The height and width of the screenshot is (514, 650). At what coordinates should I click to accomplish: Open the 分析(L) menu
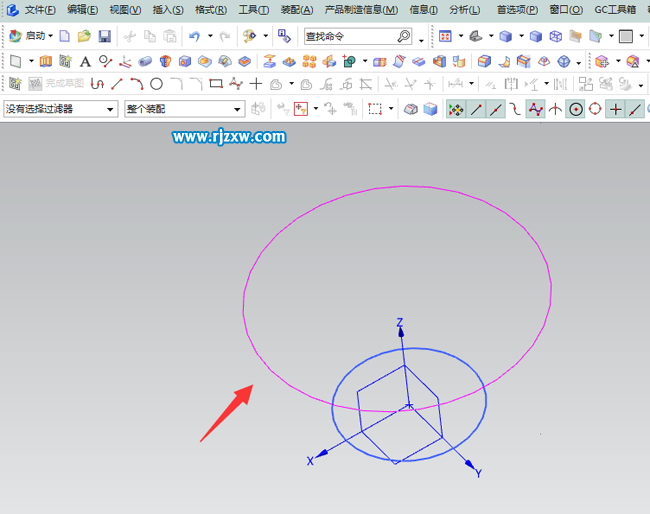[464, 10]
